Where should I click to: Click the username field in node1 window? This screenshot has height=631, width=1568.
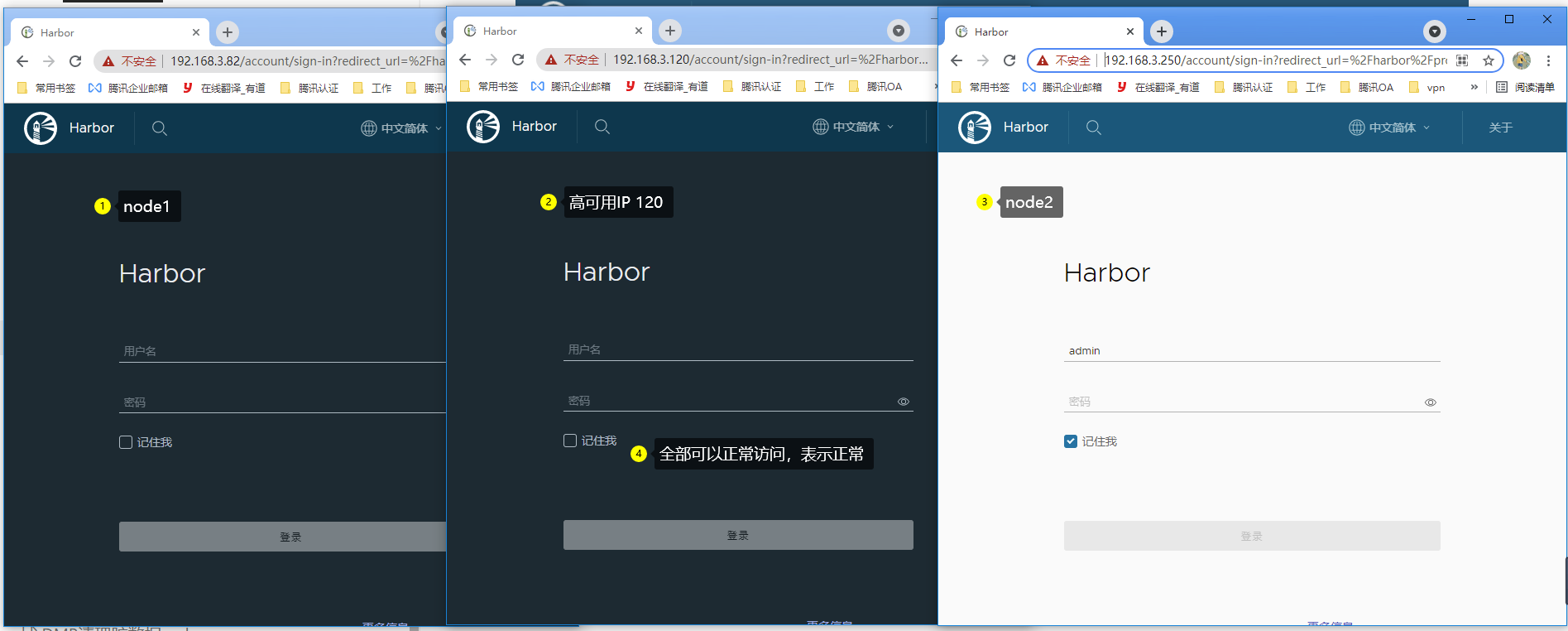tap(283, 351)
